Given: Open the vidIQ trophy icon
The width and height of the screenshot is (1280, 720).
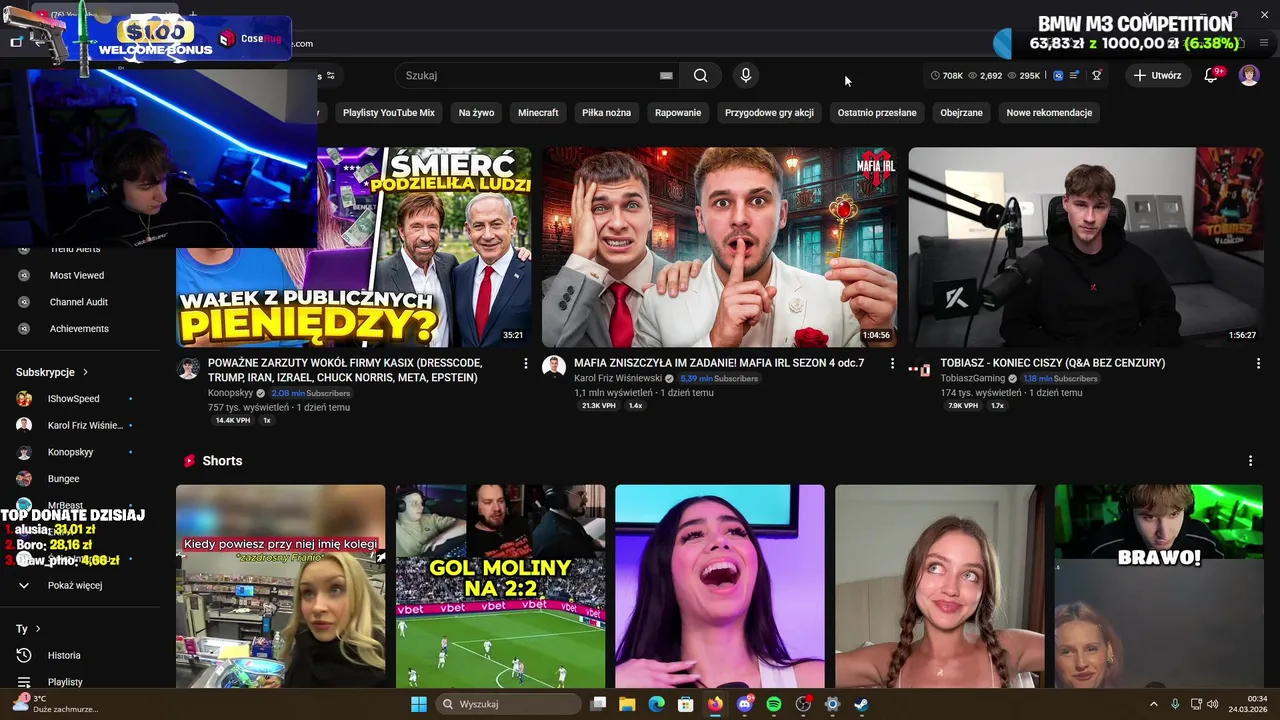Looking at the screenshot, I should coord(1096,75).
